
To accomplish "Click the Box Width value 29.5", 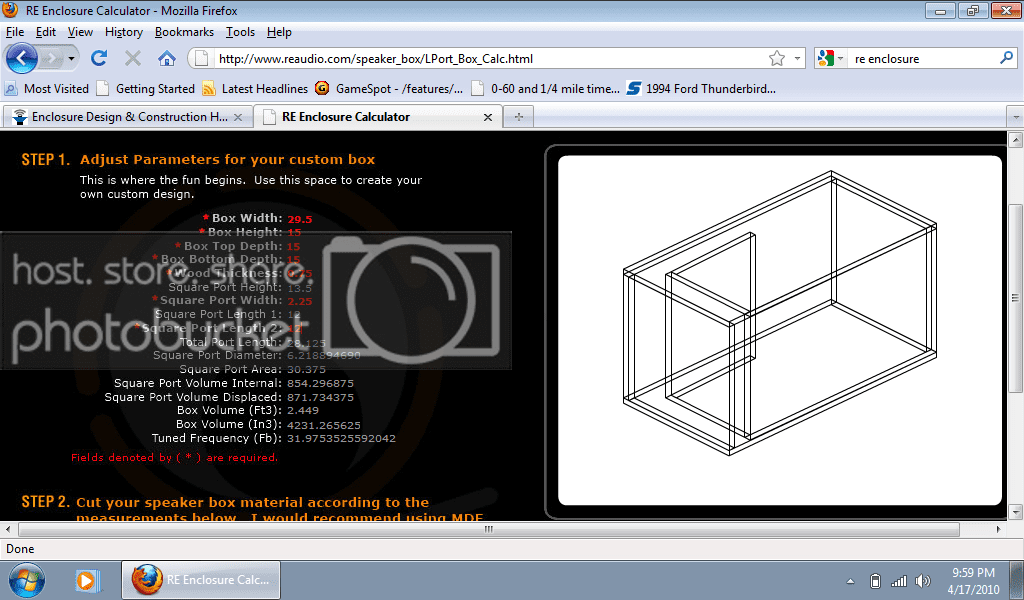I will pyautogui.click(x=300, y=219).
